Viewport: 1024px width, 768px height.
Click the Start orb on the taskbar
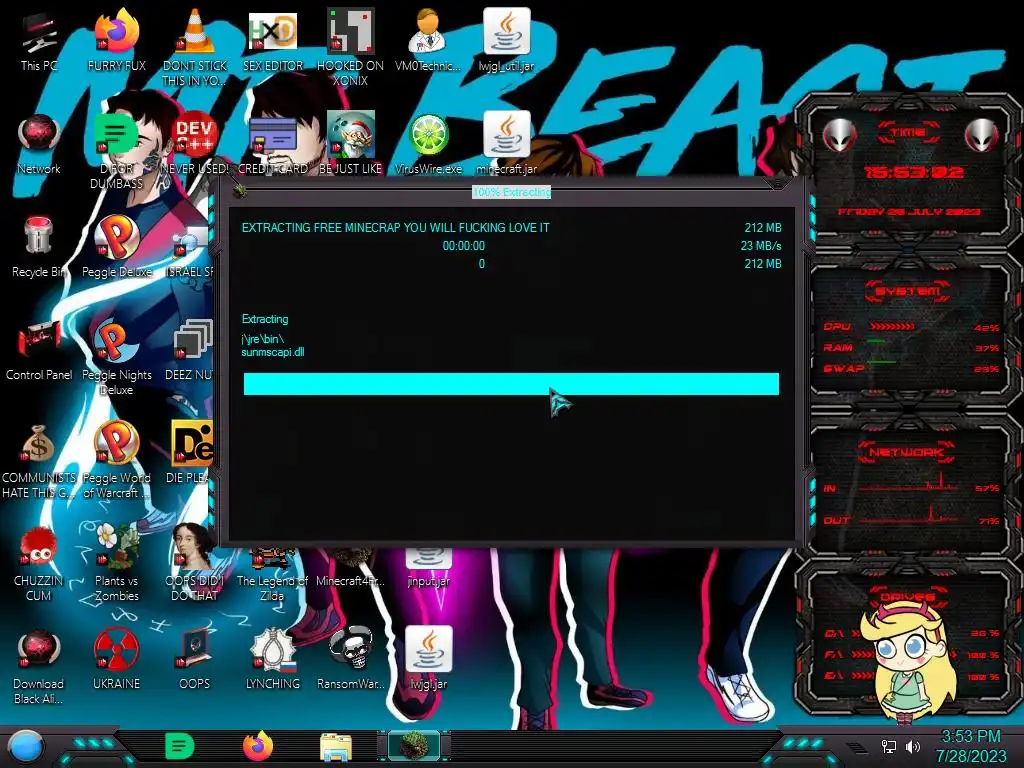pos(26,746)
